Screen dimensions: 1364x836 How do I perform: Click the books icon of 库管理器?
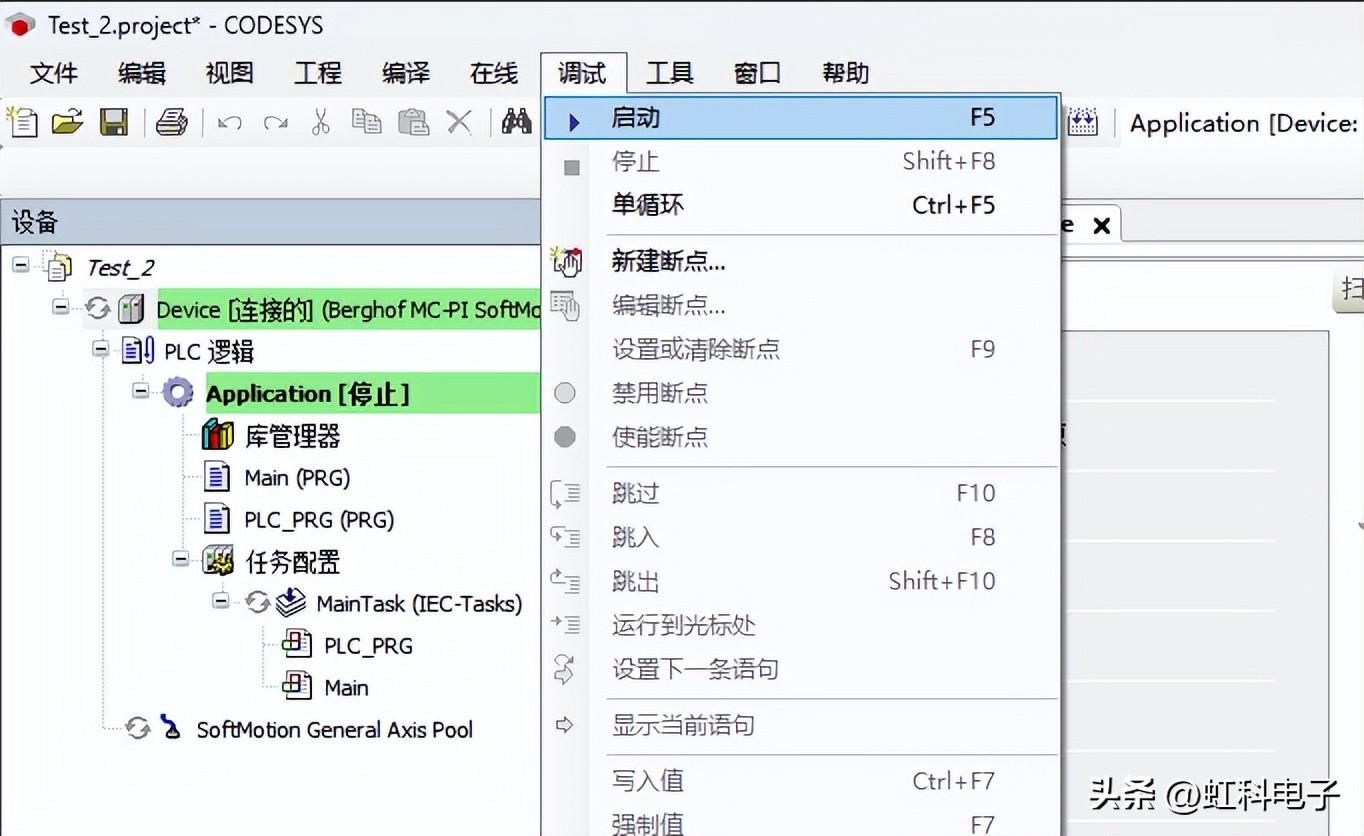coord(218,435)
